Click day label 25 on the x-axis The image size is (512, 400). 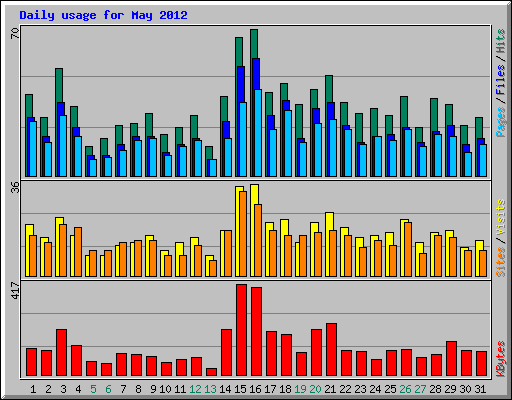pos(390,389)
